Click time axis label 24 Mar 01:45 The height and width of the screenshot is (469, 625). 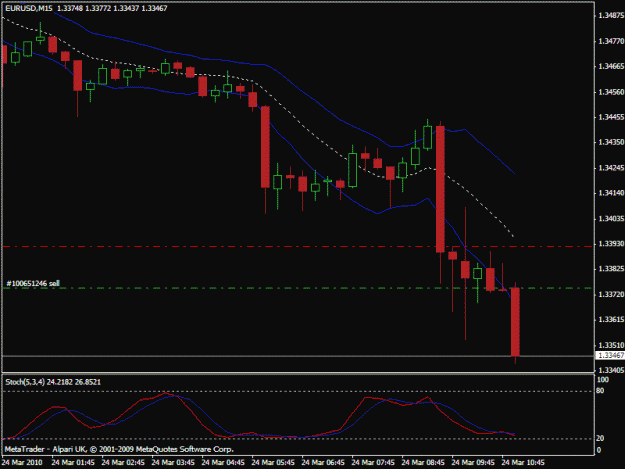coord(73,463)
